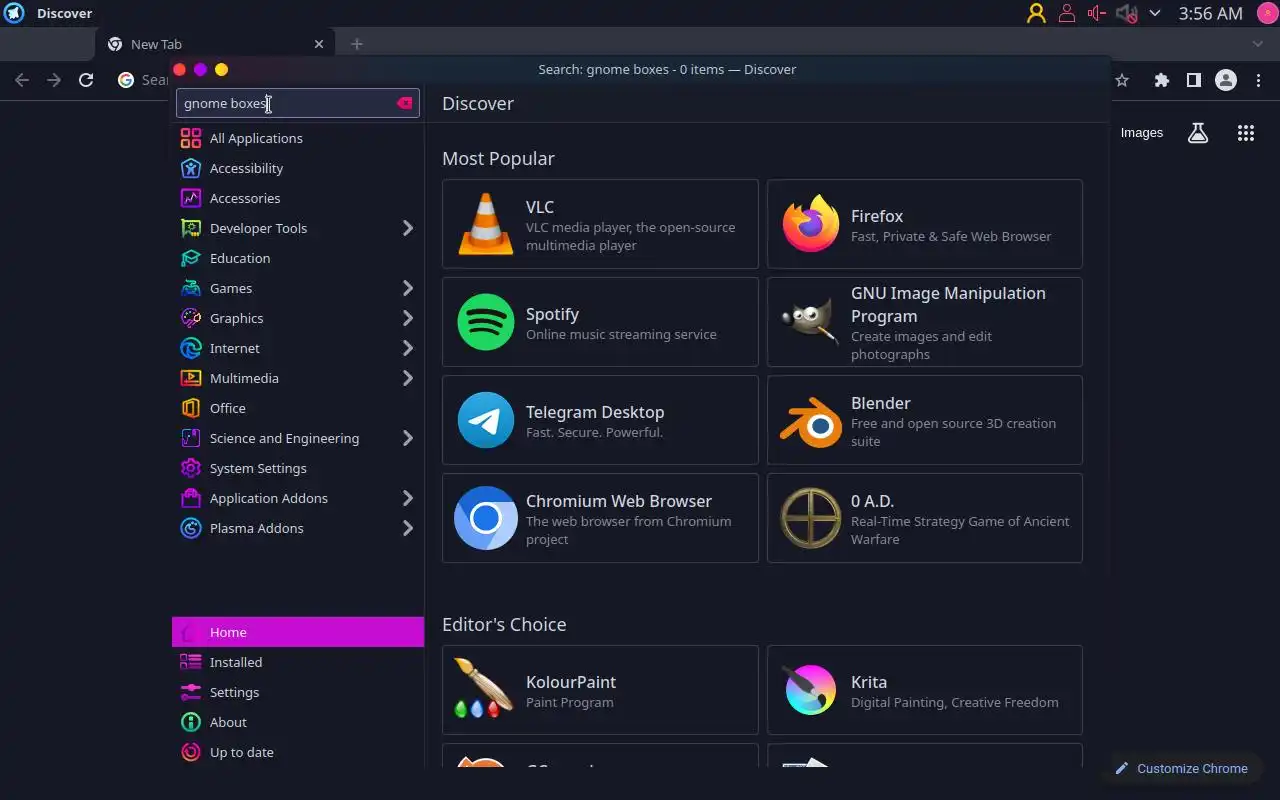Open a new Chrome tab
This screenshot has width=1280, height=800.
[x=357, y=44]
